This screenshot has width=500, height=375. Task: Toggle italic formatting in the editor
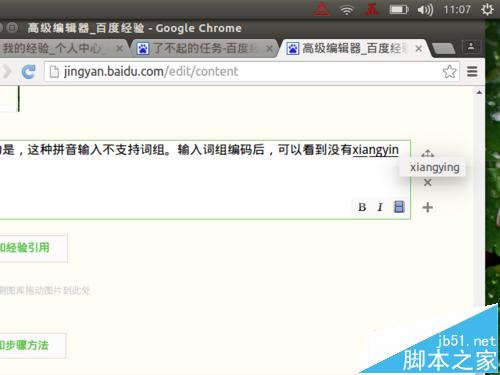pos(380,207)
